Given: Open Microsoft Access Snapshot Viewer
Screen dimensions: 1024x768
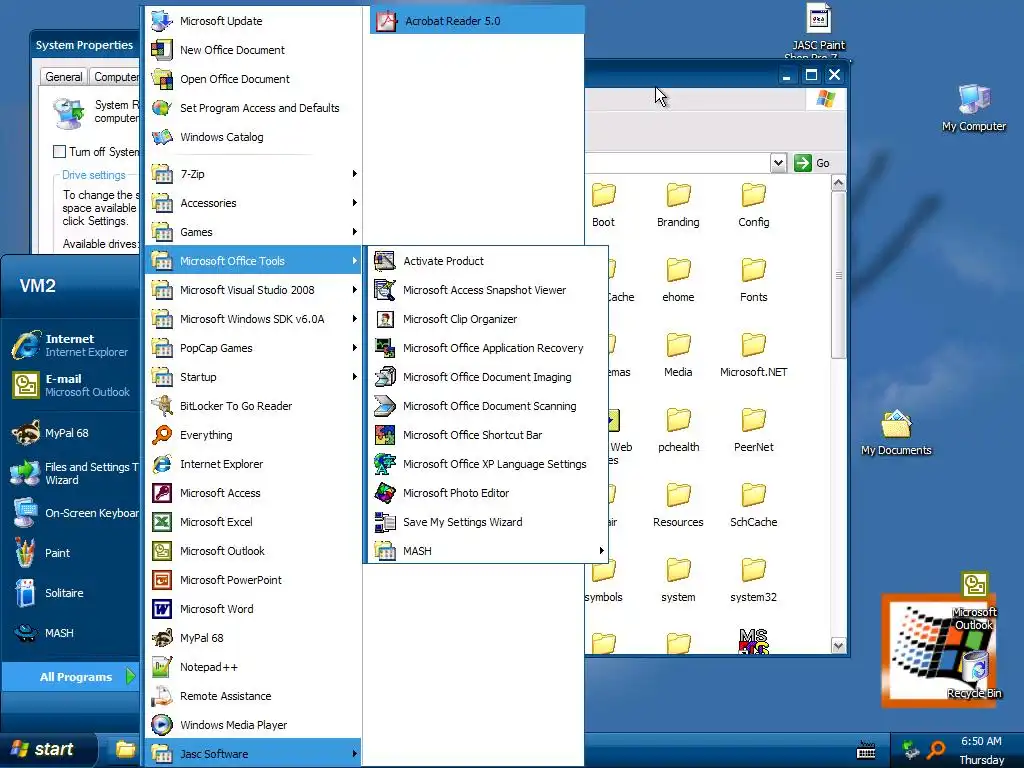Looking at the screenshot, I should [488, 290].
